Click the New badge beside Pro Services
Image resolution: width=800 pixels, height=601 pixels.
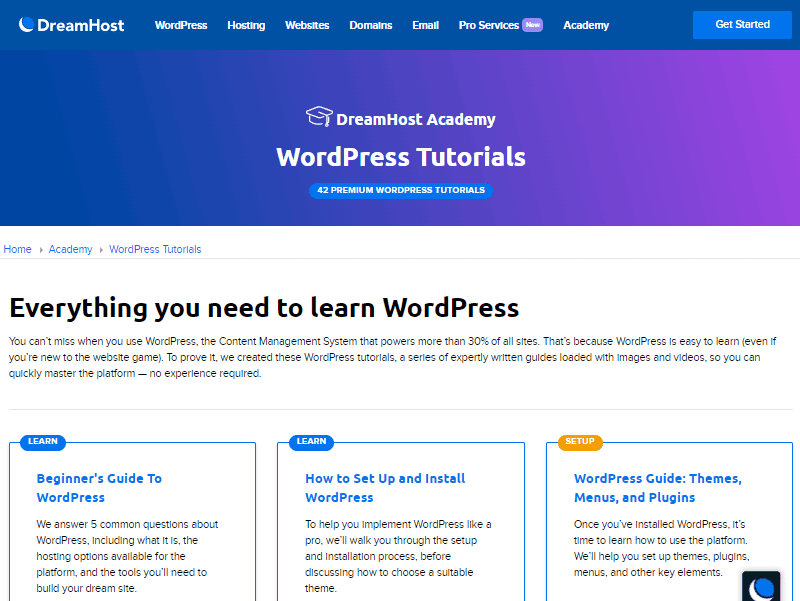click(532, 25)
